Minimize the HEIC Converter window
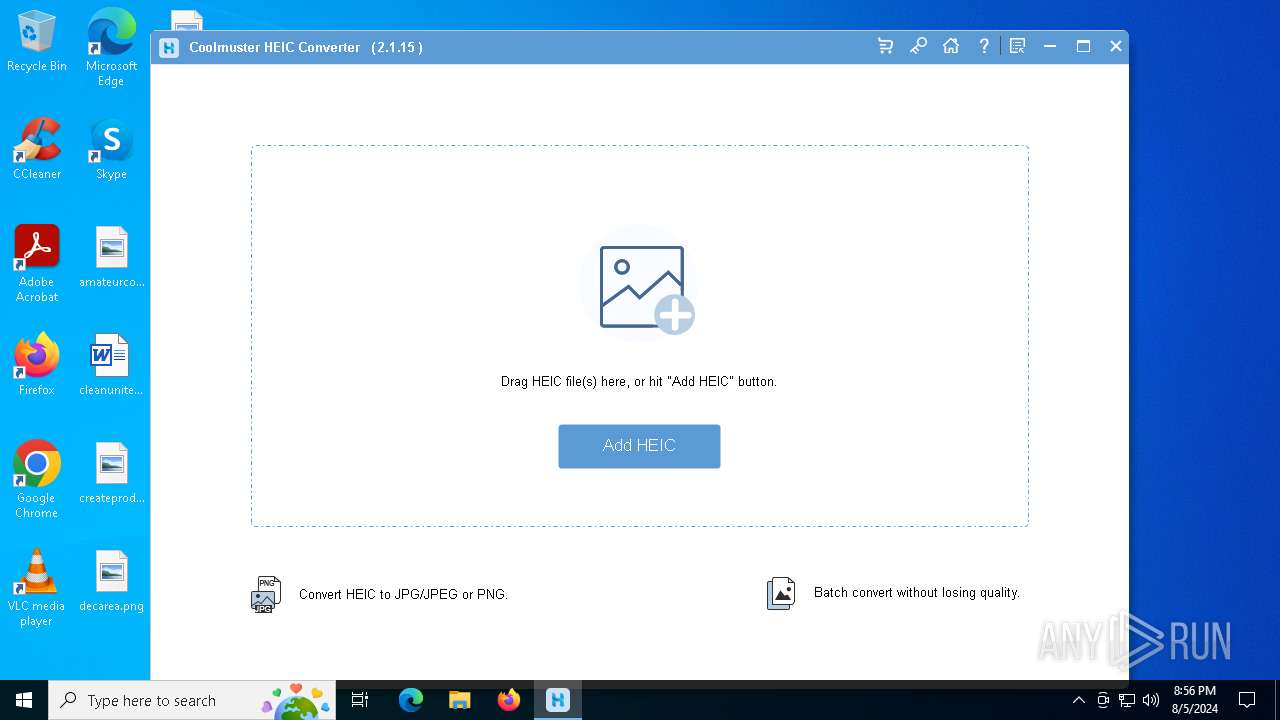Viewport: 1280px width, 720px height. (x=1050, y=46)
